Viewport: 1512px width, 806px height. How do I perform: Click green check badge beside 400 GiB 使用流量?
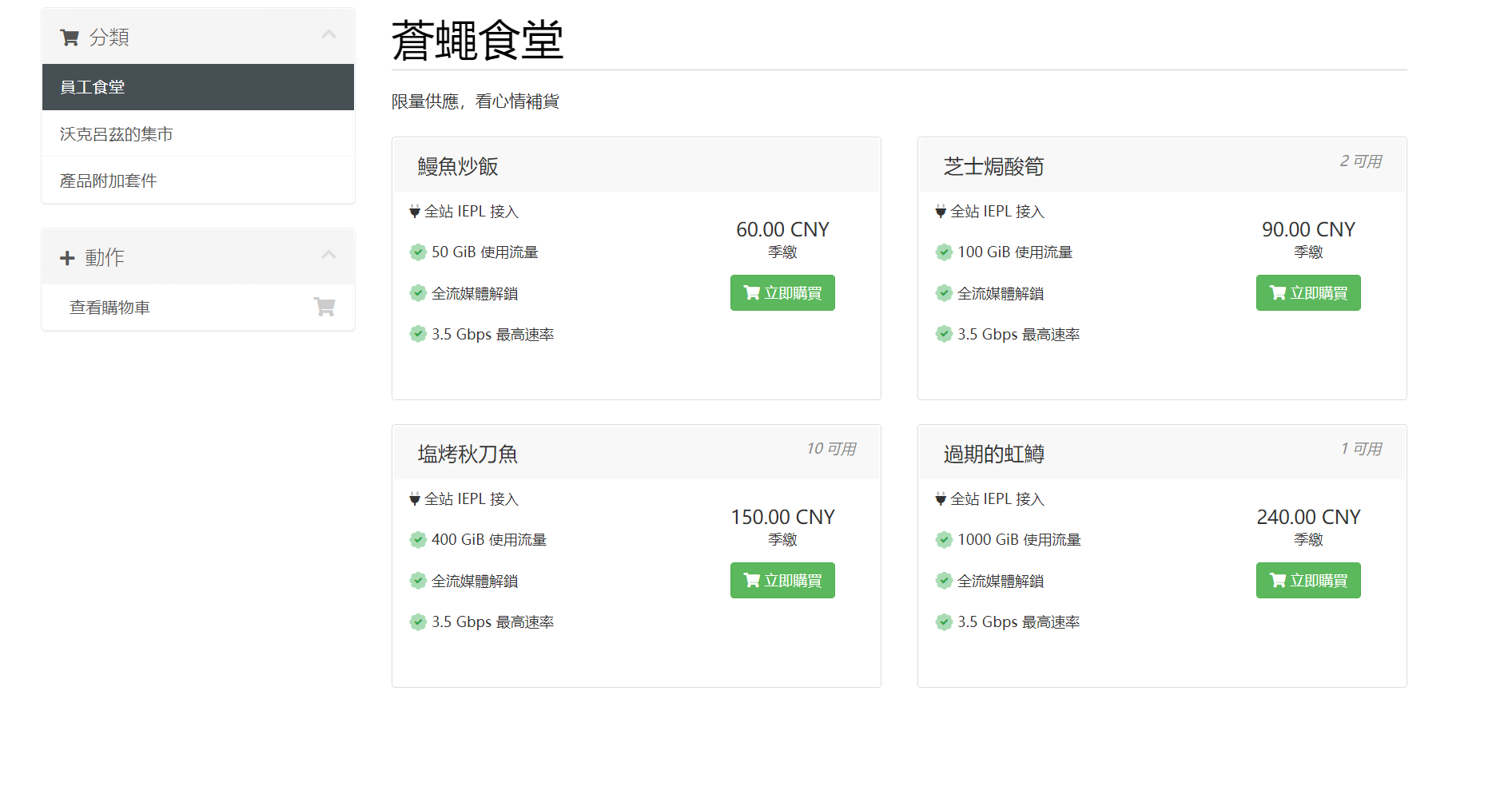coord(418,540)
